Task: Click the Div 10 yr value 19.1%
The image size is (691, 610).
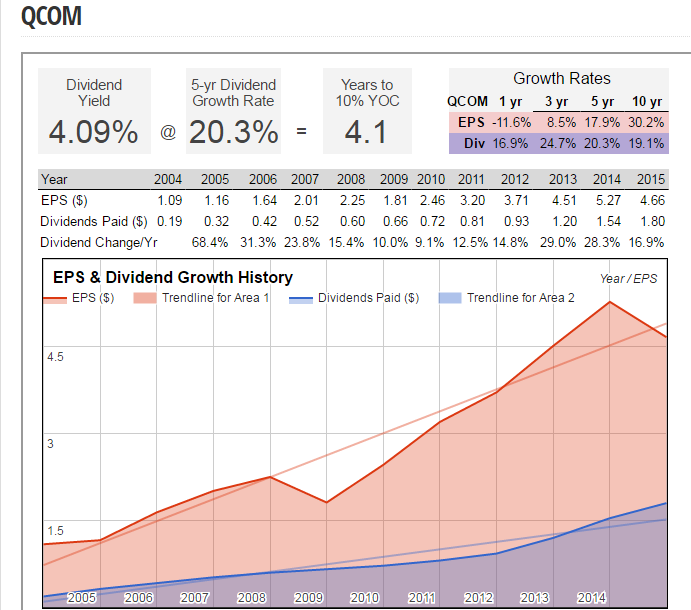Action: tap(646, 143)
